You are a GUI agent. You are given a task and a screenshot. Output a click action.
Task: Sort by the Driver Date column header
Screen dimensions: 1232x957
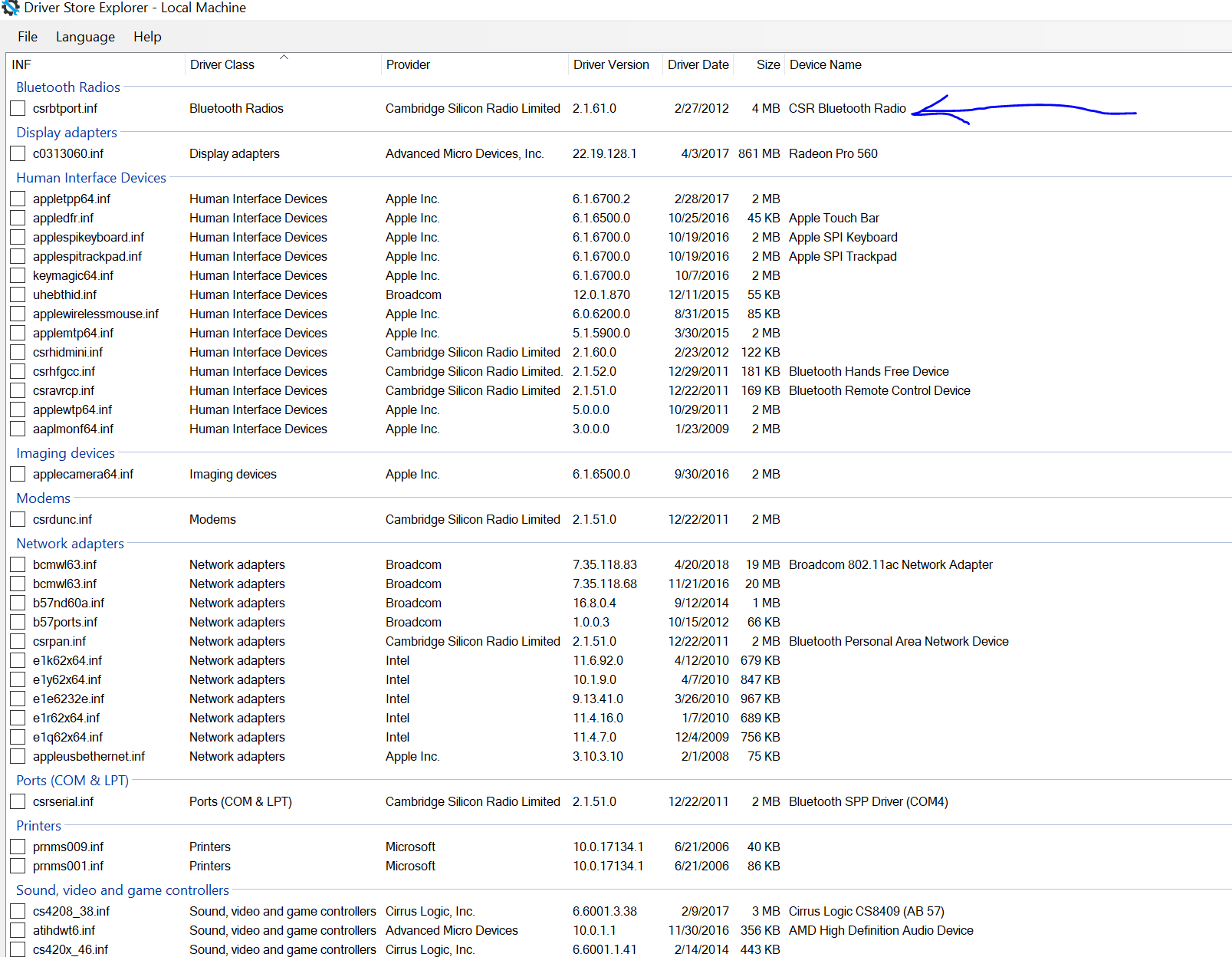point(698,64)
